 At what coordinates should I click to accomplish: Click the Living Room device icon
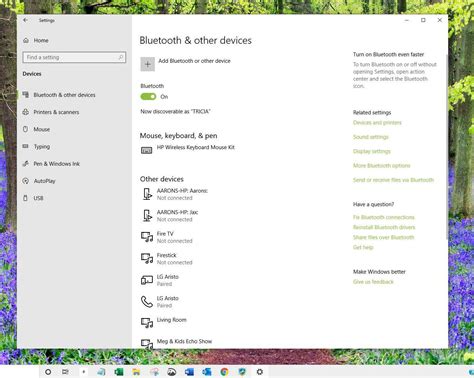[x=147, y=323]
